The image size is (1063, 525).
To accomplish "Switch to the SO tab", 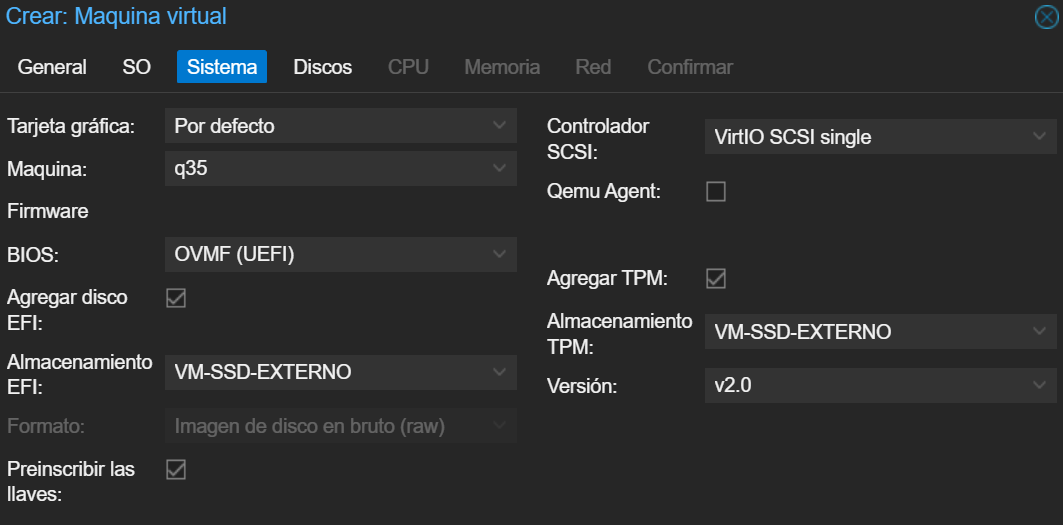I will point(136,67).
